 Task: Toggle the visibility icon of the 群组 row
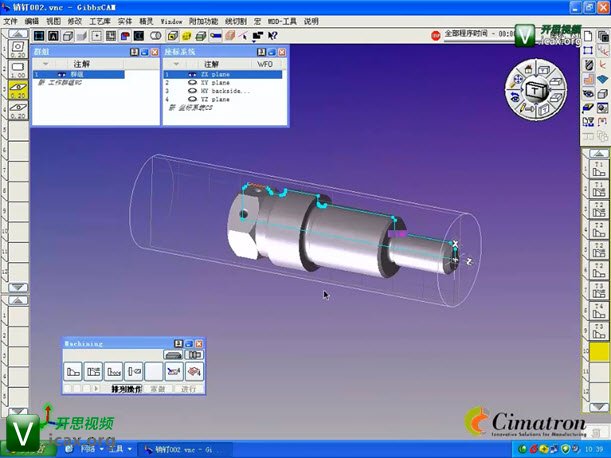[62, 74]
